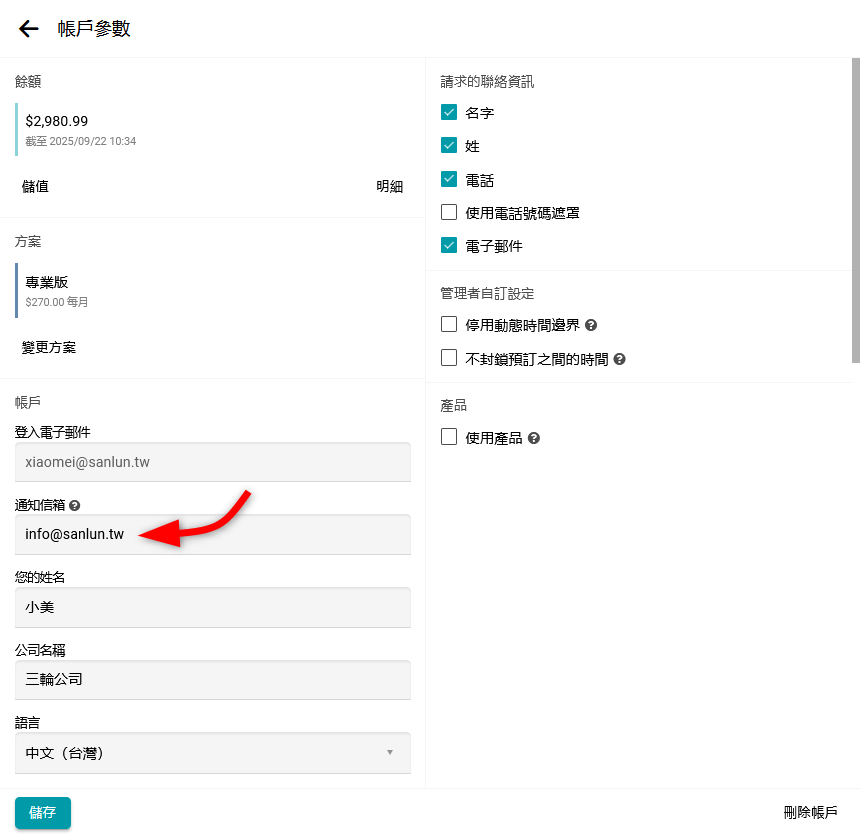
Task: Click help icon beside 不封鎖預訂之間的時間
Action: [619, 359]
